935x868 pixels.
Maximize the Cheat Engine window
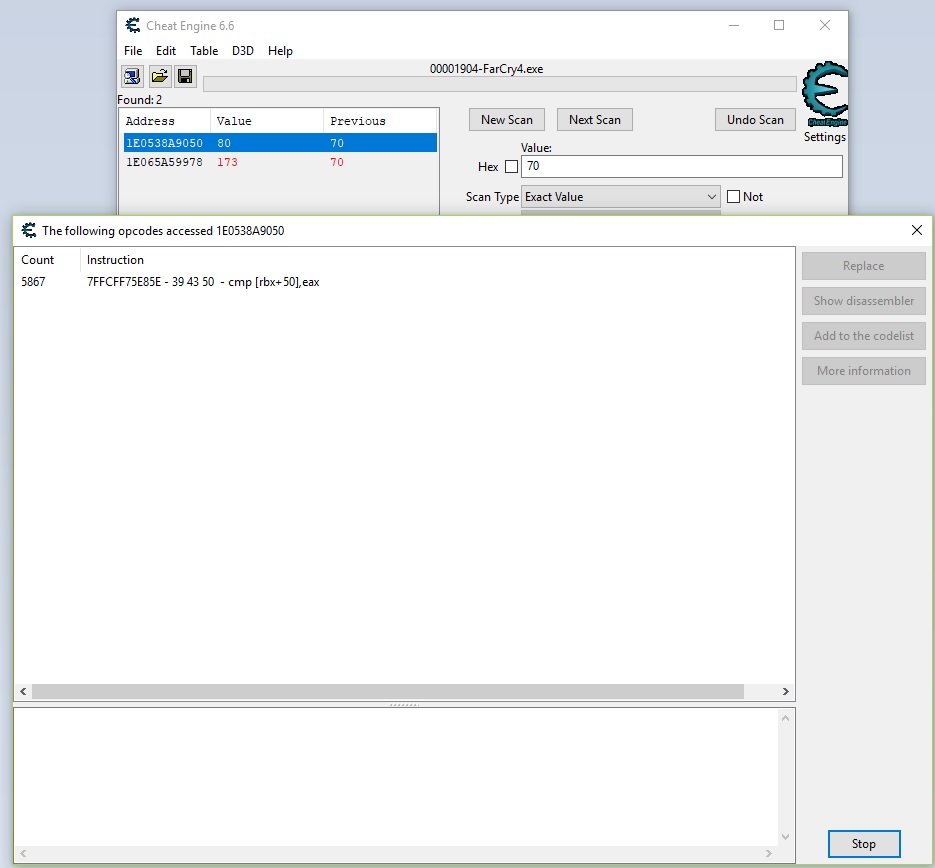(779, 25)
